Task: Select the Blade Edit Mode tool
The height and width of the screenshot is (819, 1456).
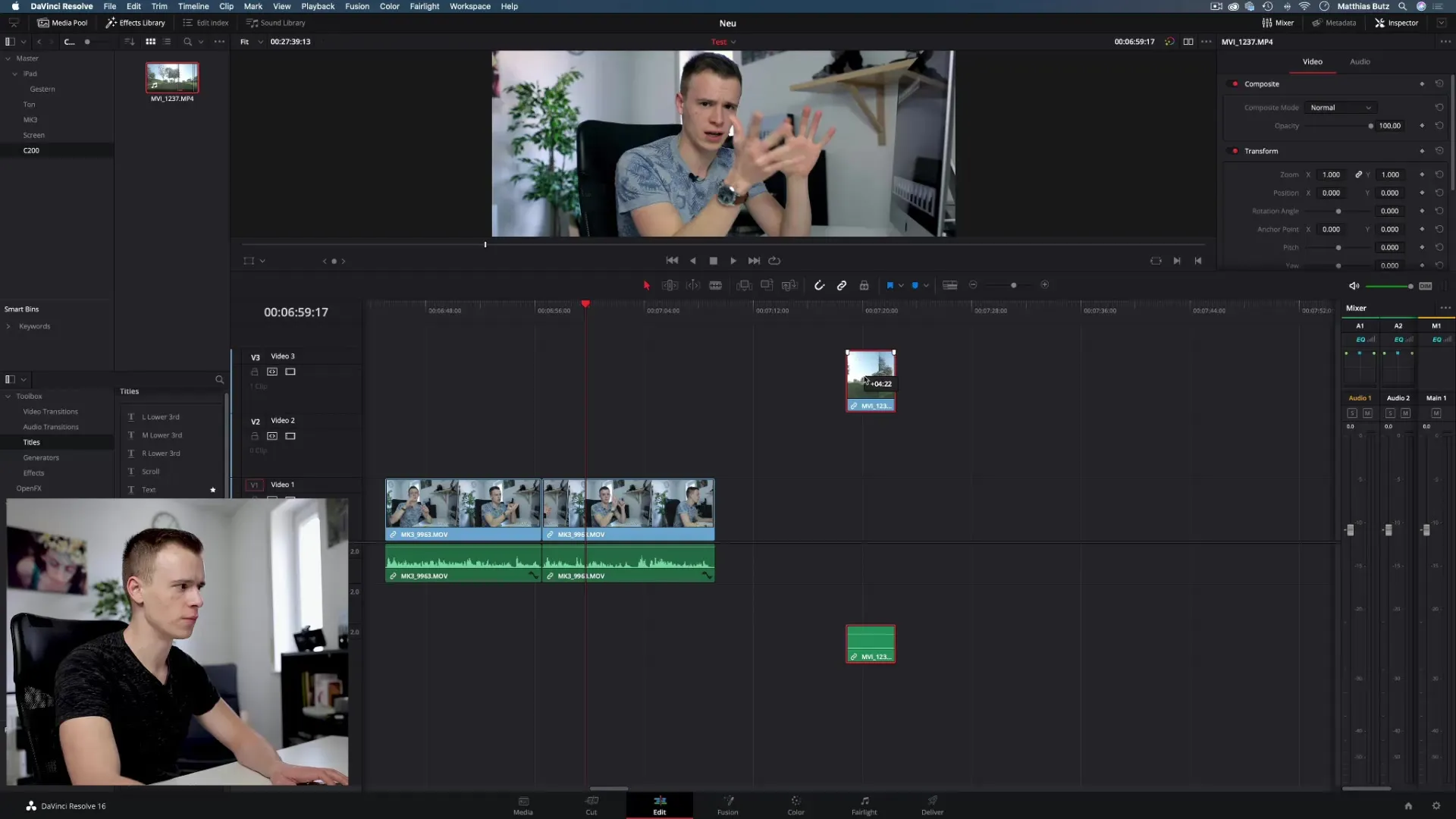Action: pyautogui.click(x=715, y=285)
